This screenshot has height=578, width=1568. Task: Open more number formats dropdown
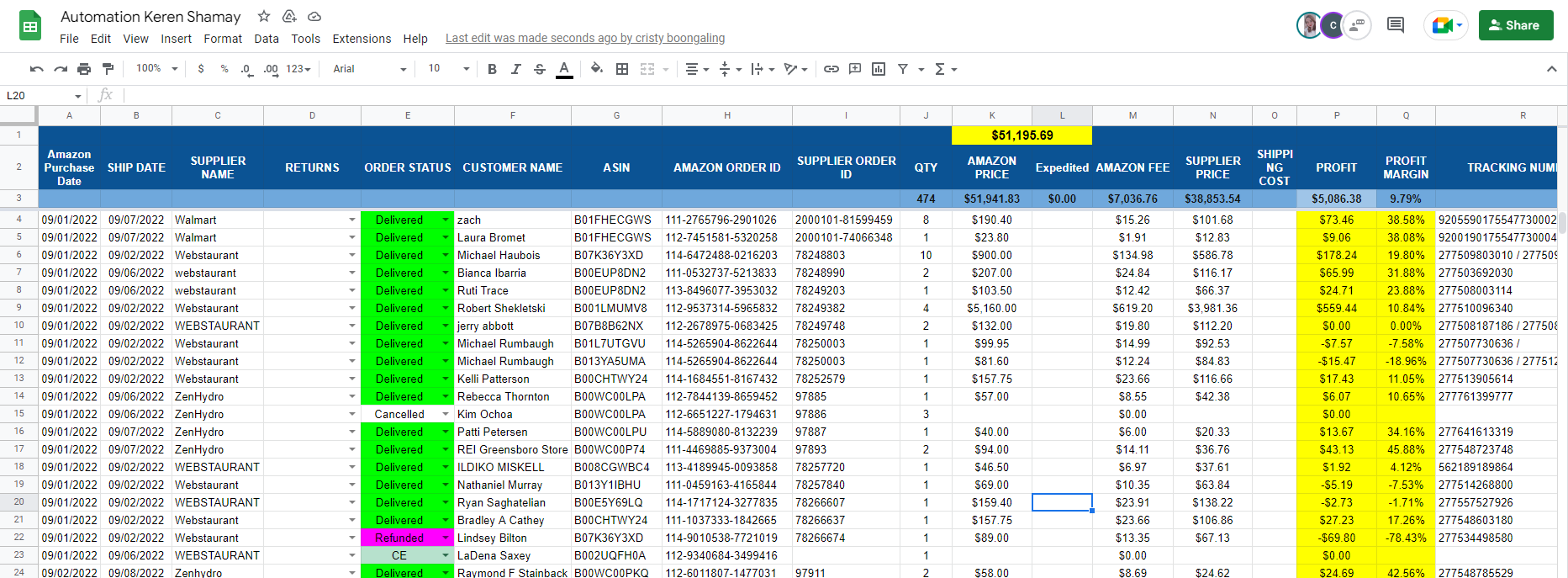(x=298, y=69)
